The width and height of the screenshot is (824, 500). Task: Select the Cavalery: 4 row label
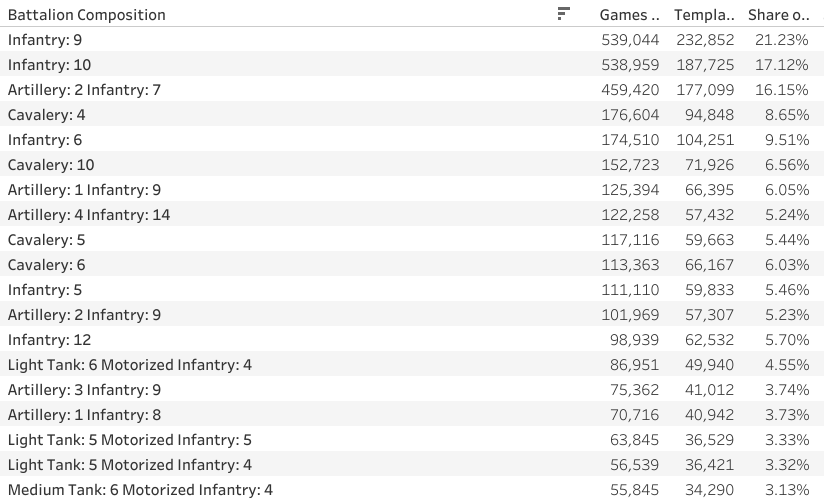click(46, 115)
